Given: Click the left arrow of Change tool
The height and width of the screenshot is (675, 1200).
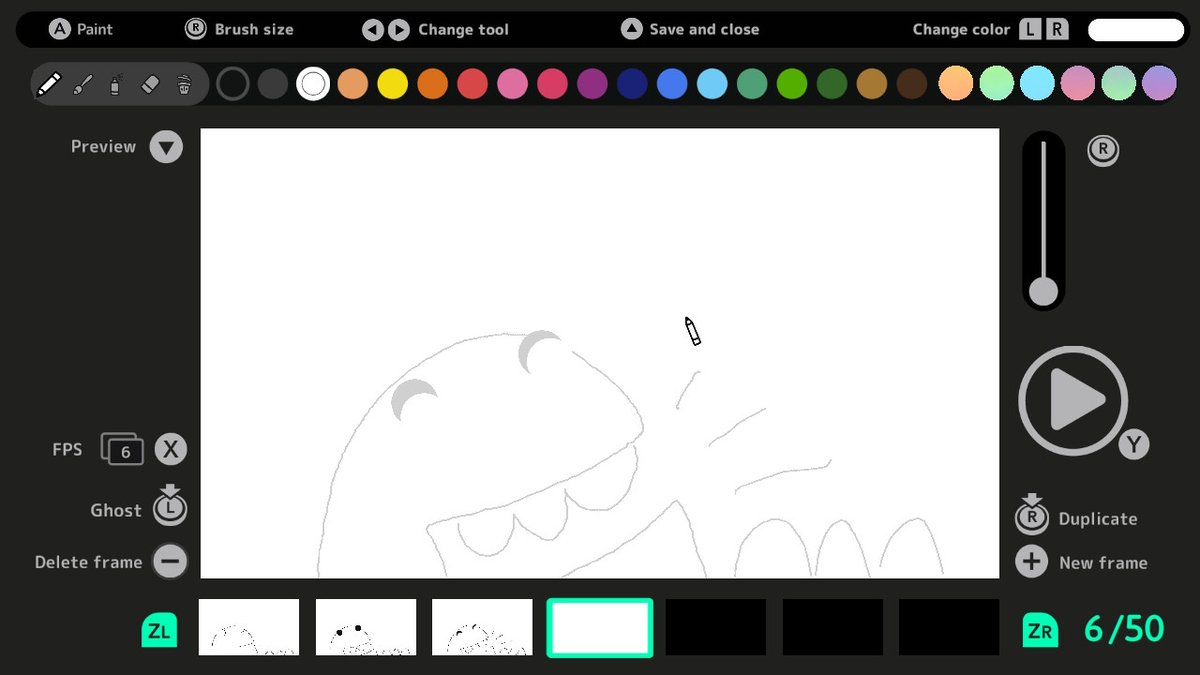Looking at the screenshot, I should point(372,29).
